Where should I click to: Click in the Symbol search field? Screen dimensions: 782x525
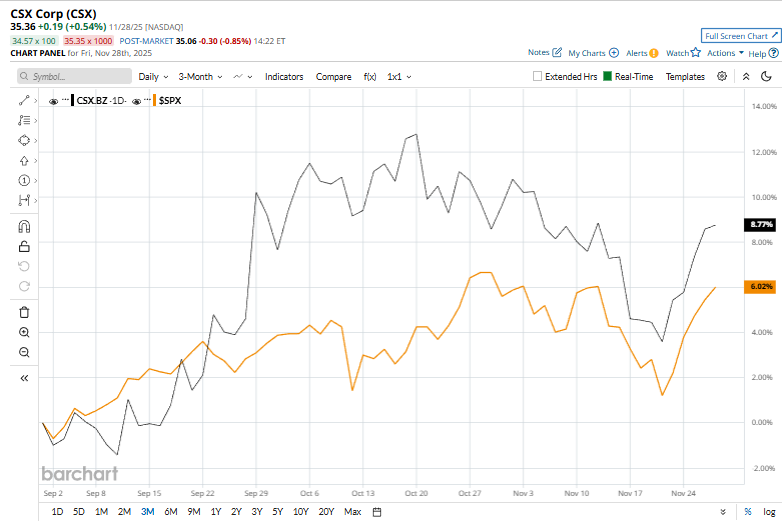[75, 76]
